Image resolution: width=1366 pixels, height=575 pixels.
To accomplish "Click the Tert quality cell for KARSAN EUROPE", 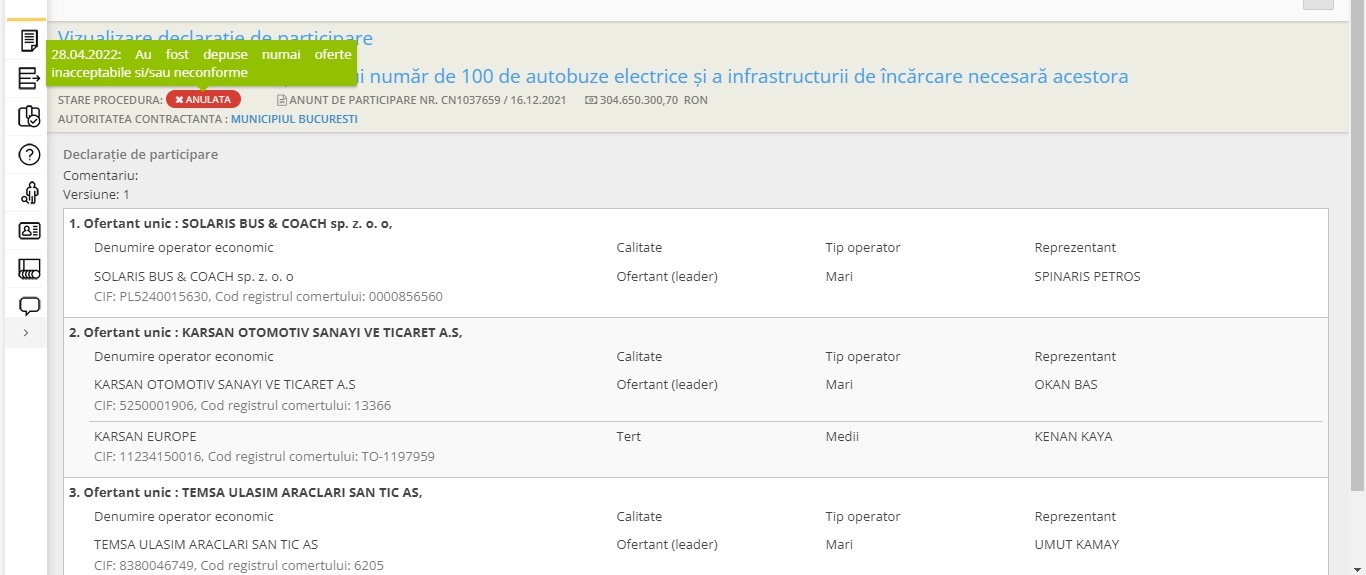I will click(629, 436).
